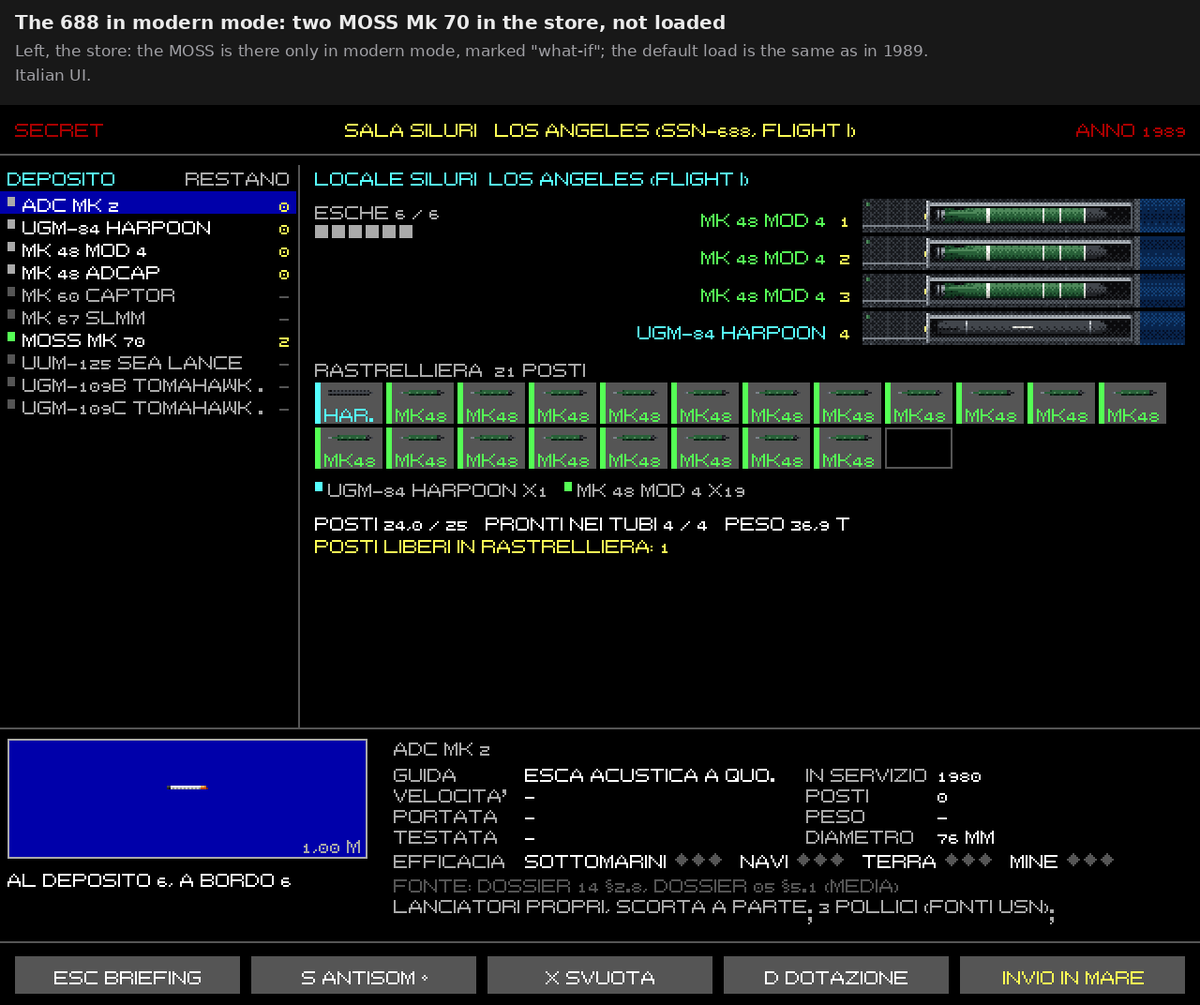
Task: Choose UUM-125 SEA LANCE entry
Action: pos(148,362)
